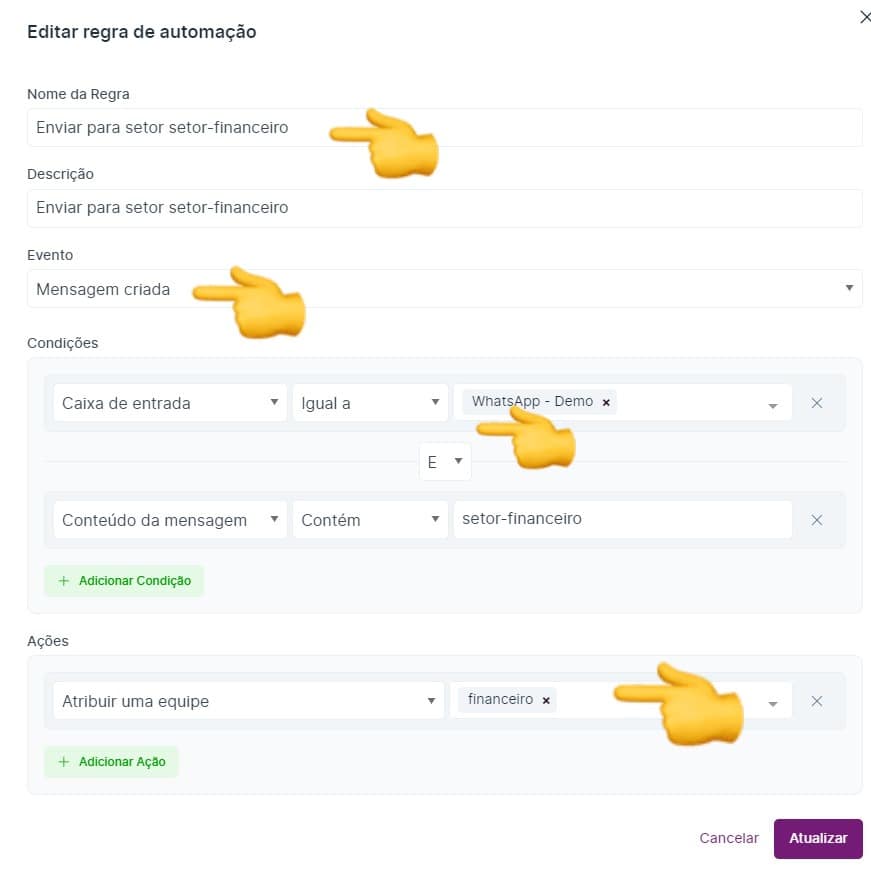Open the Evento dropdown showing Mensagem criada
871x872 pixels.
click(x=445, y=288)
